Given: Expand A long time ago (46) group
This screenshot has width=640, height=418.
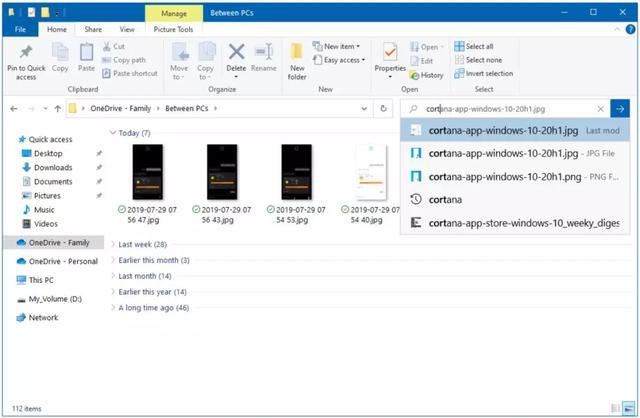Looking at the screenshot, I should click(x=113, y=308).
